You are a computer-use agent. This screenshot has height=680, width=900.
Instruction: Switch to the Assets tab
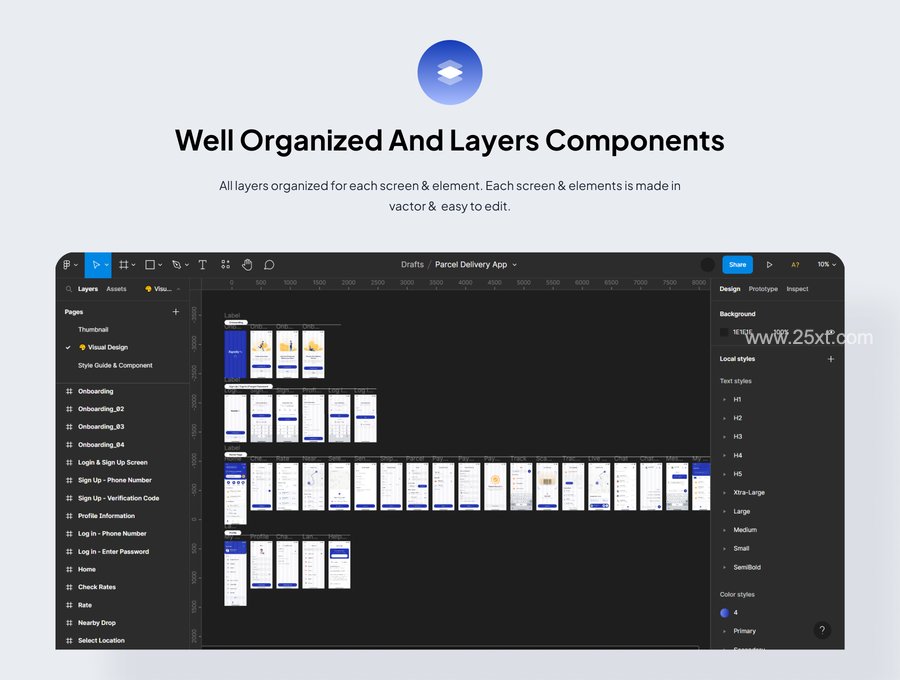tap(116, 289)
